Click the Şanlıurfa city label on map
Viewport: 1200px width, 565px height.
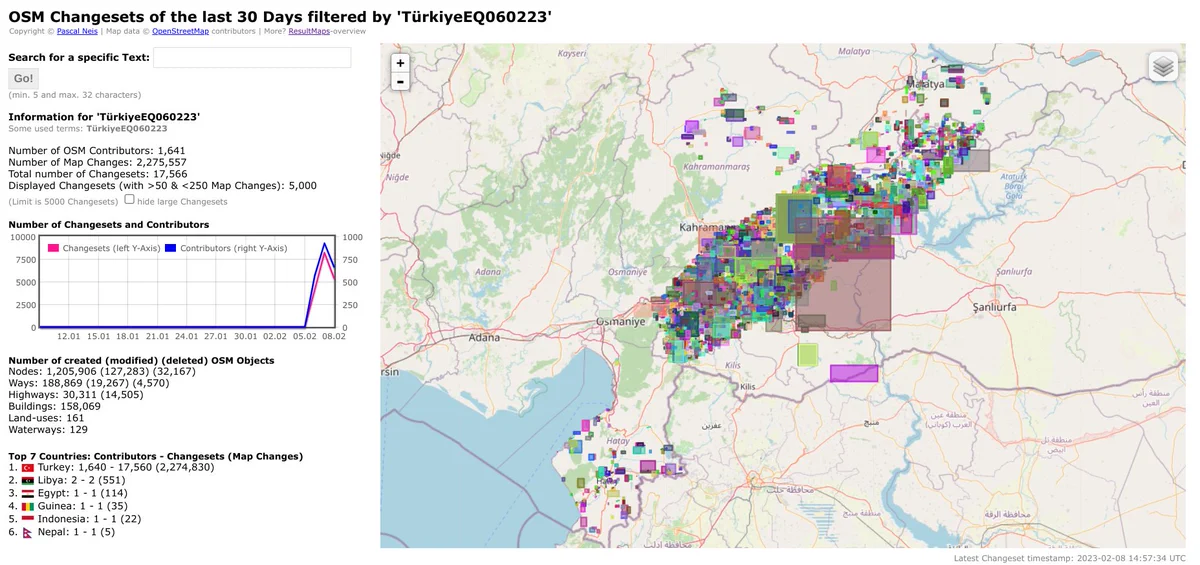click(x=994, y=308)
